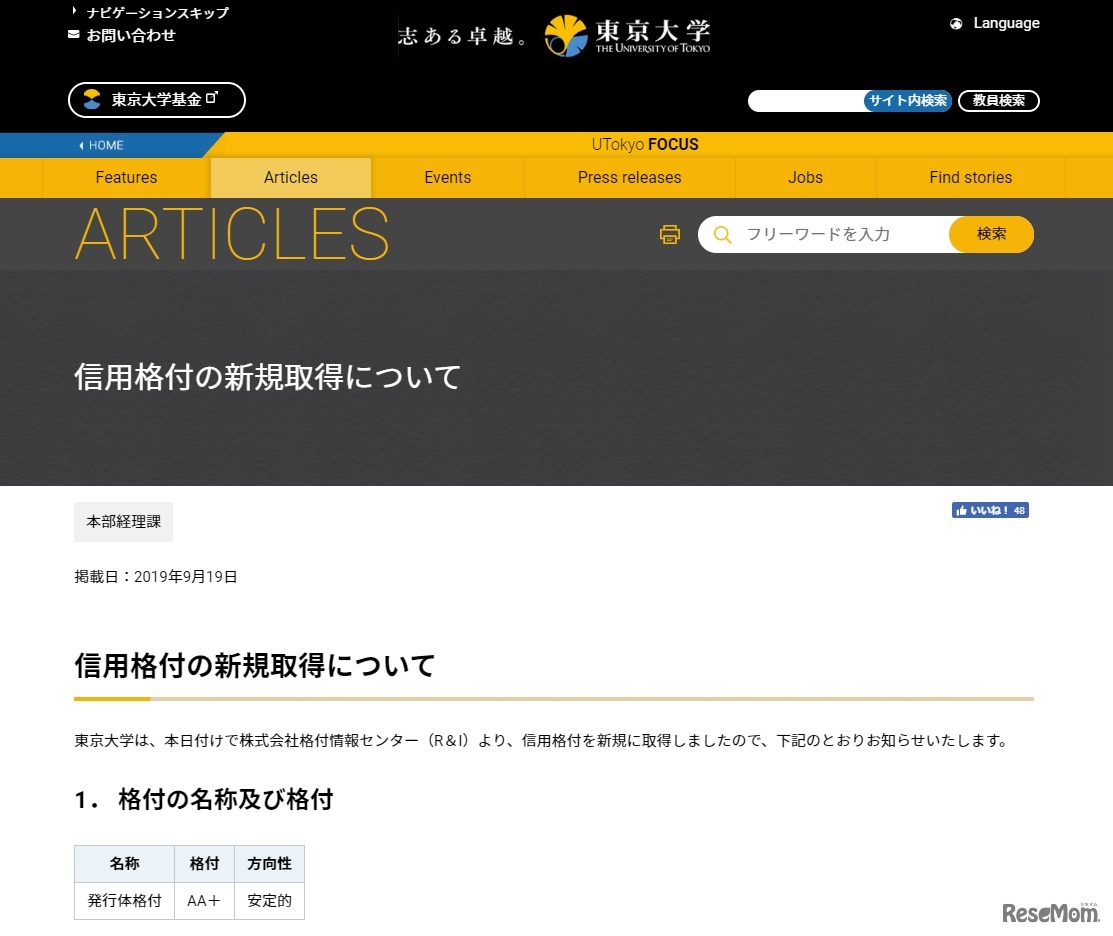This screenshot has width=1113, height=936.
Task: Click the envelope icon next to お問い合わせ
Action: (x=73, y=35)
